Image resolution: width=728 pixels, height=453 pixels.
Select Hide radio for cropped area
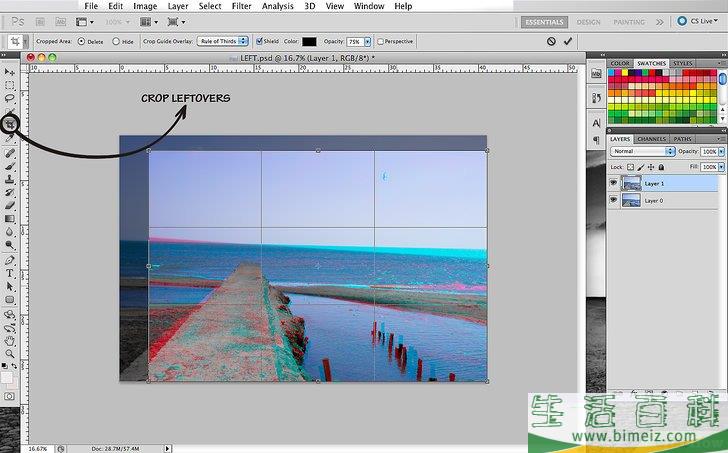pos(116,41)
